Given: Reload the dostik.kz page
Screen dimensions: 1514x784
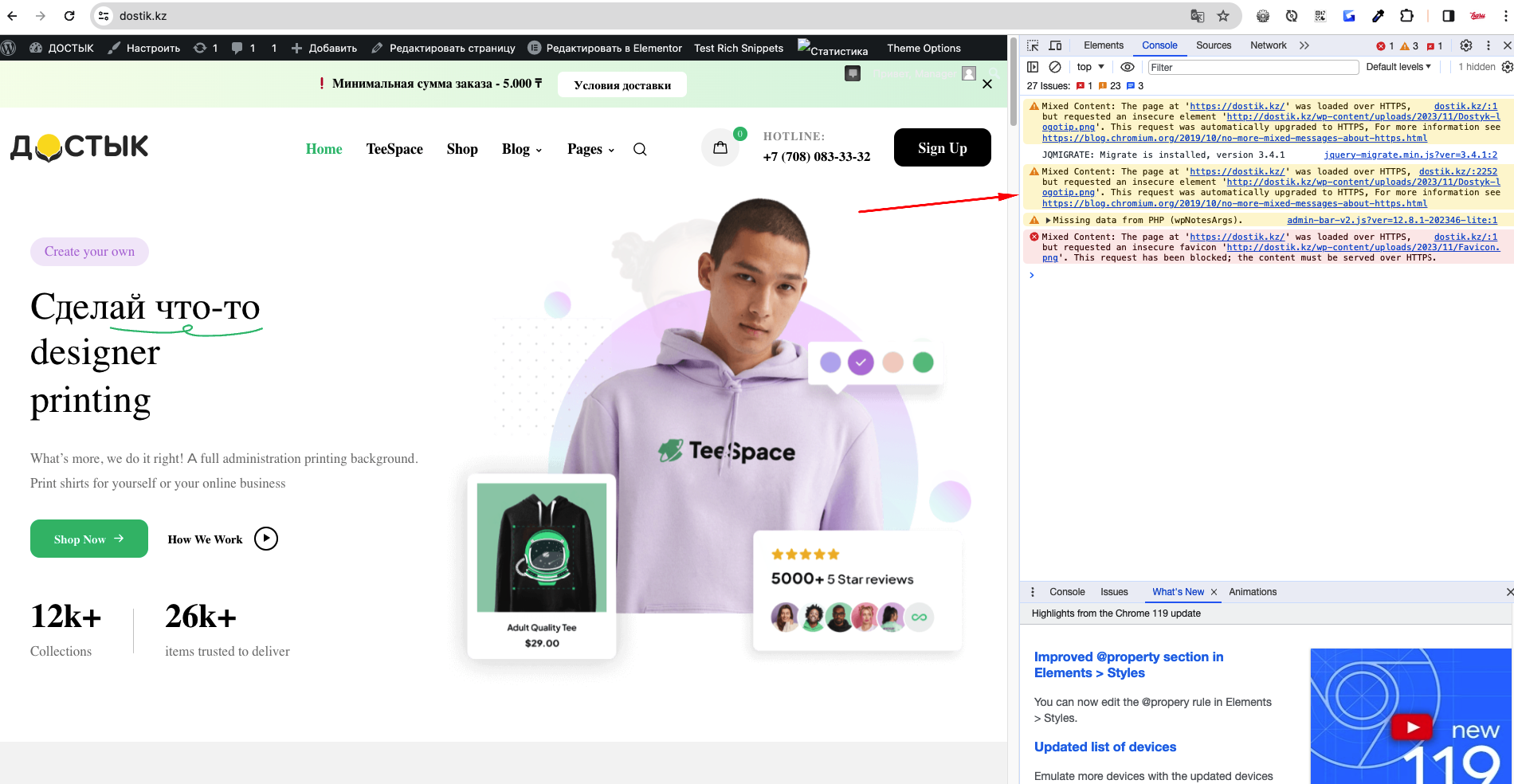Looking at the screenshot, I should click(69, 16).
